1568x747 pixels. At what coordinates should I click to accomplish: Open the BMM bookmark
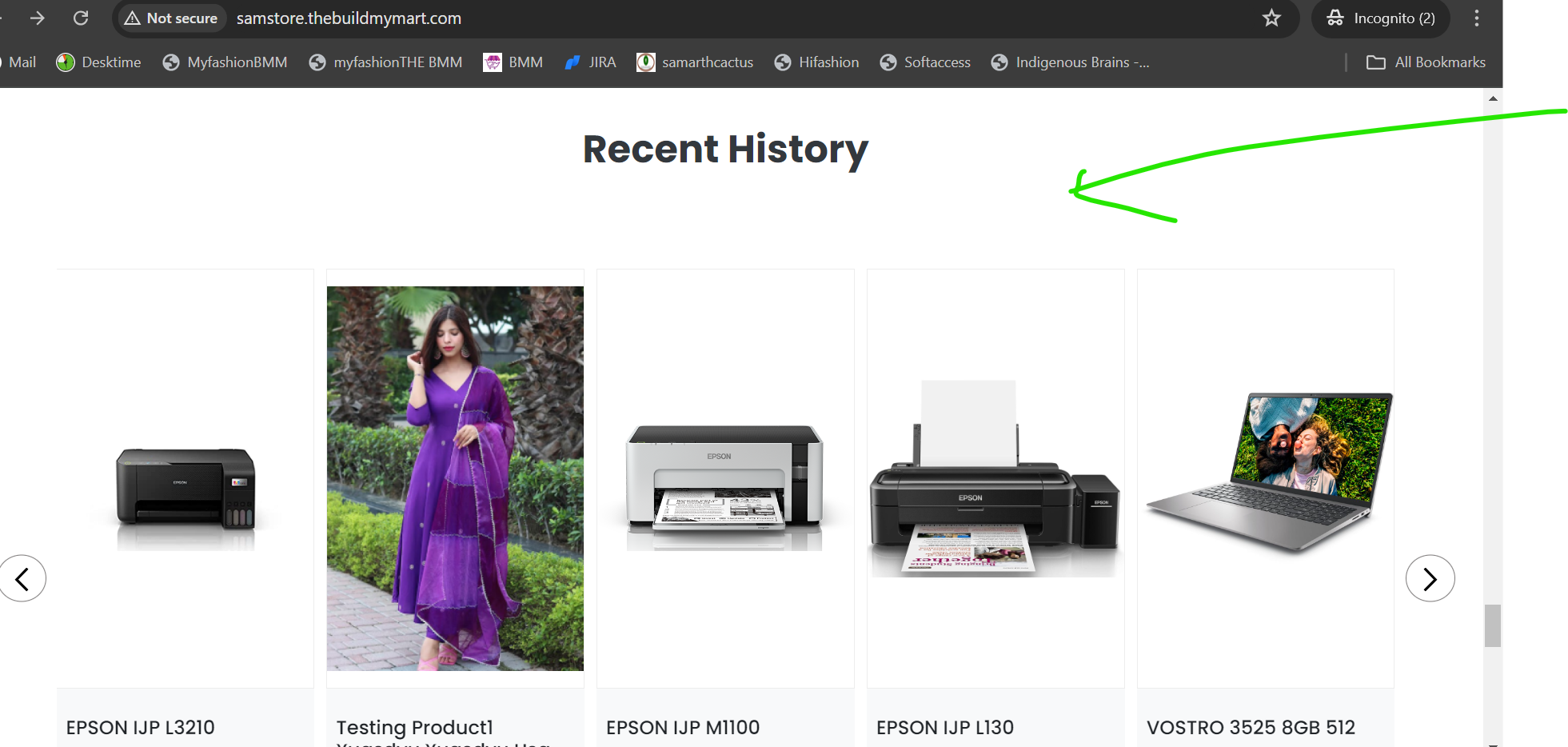[513, 62]
